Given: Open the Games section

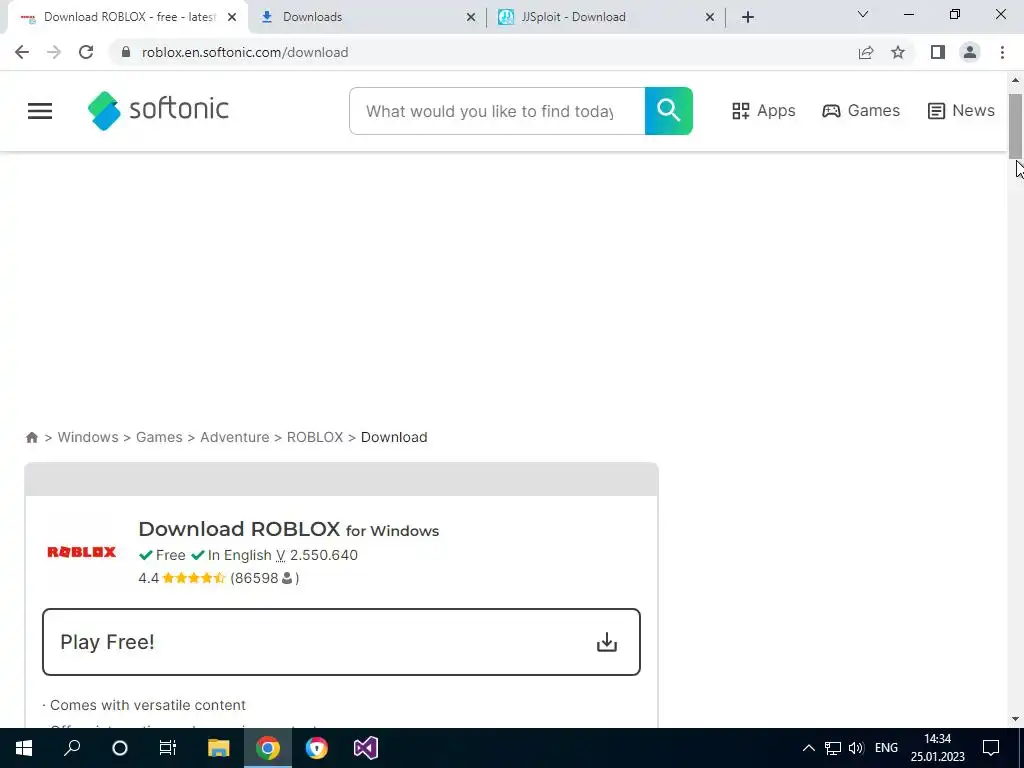Looking at the screenshot, I should tap(861, 110).
